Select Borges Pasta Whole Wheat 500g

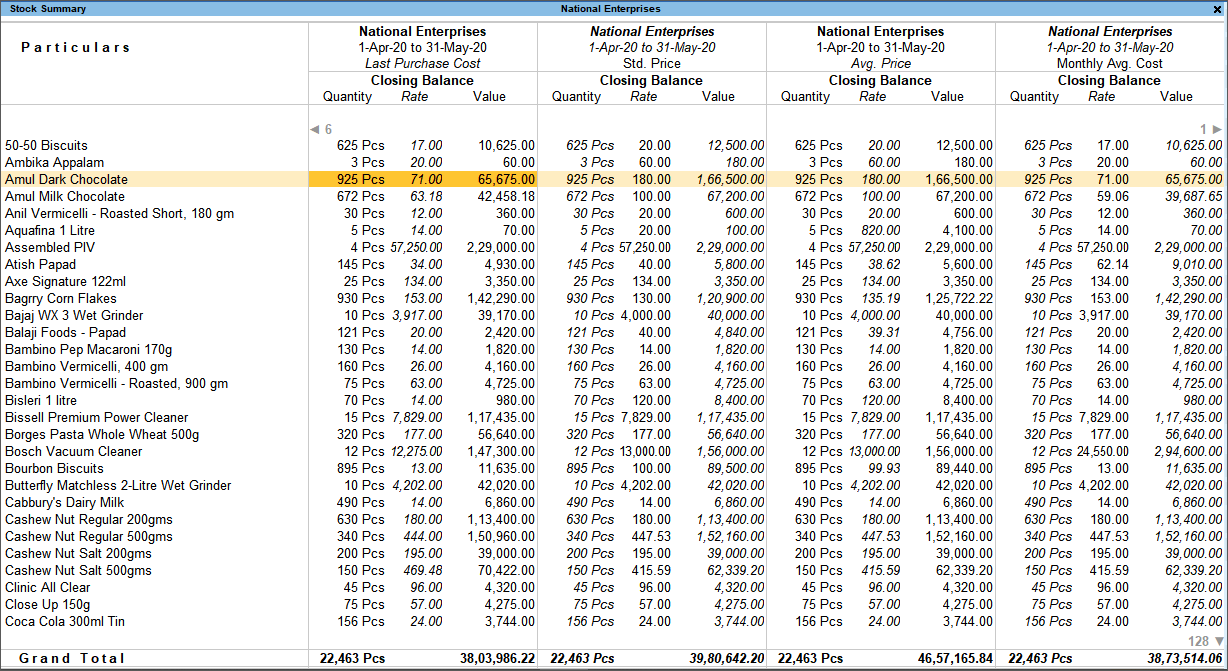pos(101,434)
